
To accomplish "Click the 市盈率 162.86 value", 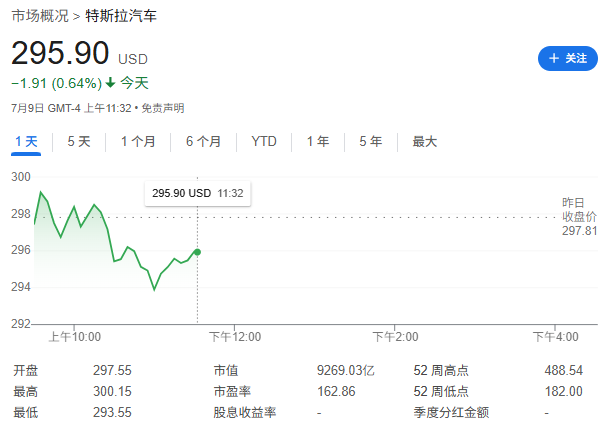I will [x=336, y=391].
